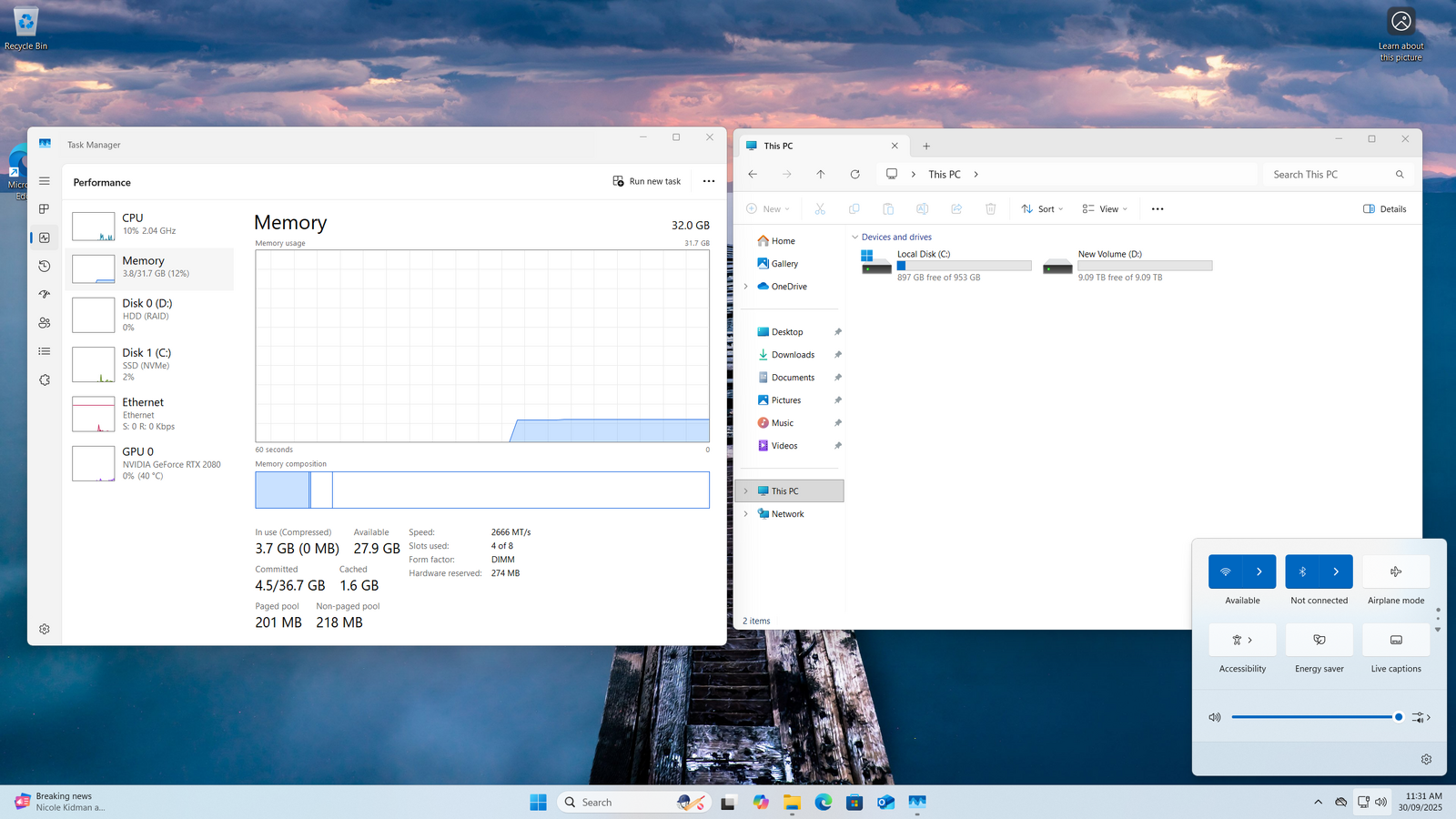Screen dimensions: 1456x819
Task: Open App history in Task Manager sidebar
Action: 44,267
